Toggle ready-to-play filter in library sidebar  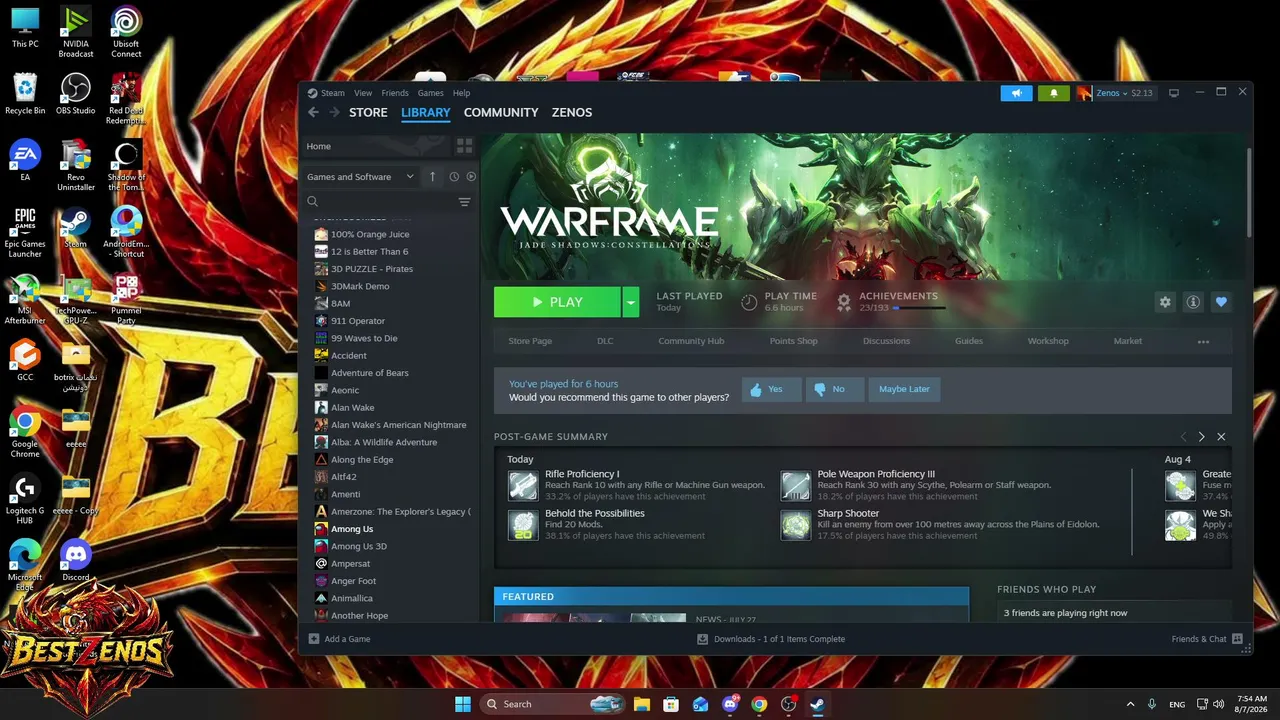[x=471, y=177]
